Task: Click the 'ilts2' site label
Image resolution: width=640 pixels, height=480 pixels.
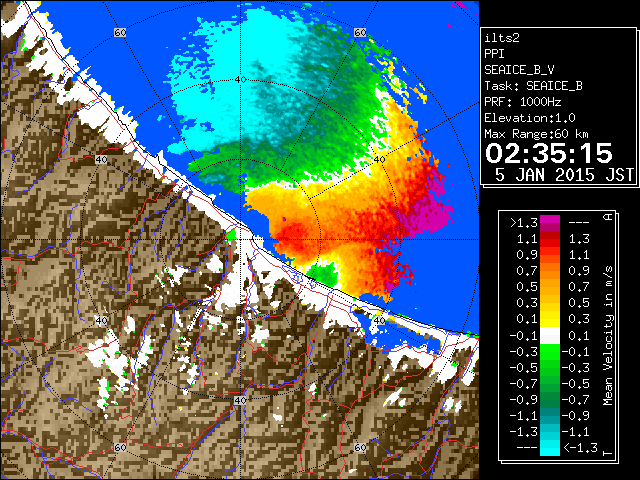Action: pyautogui.click(x=502, y=38)
